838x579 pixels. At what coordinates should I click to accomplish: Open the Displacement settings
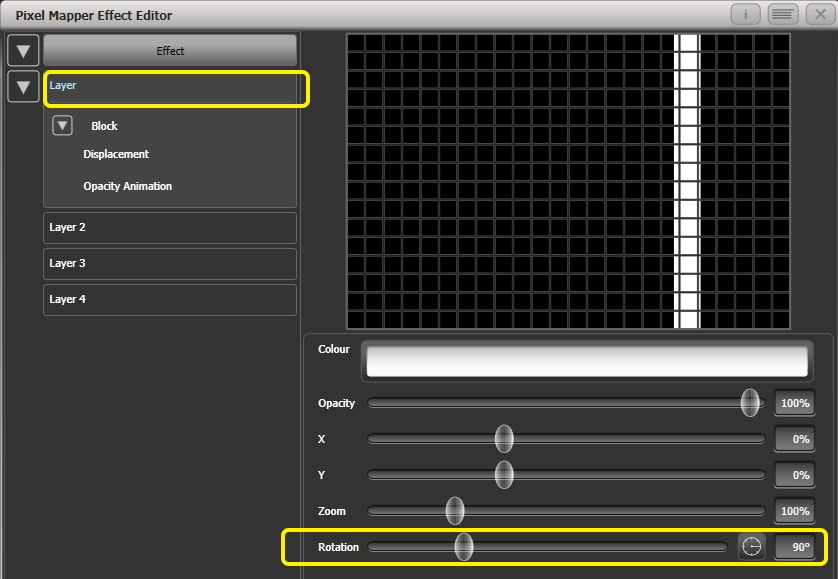(x=116, y=154)
